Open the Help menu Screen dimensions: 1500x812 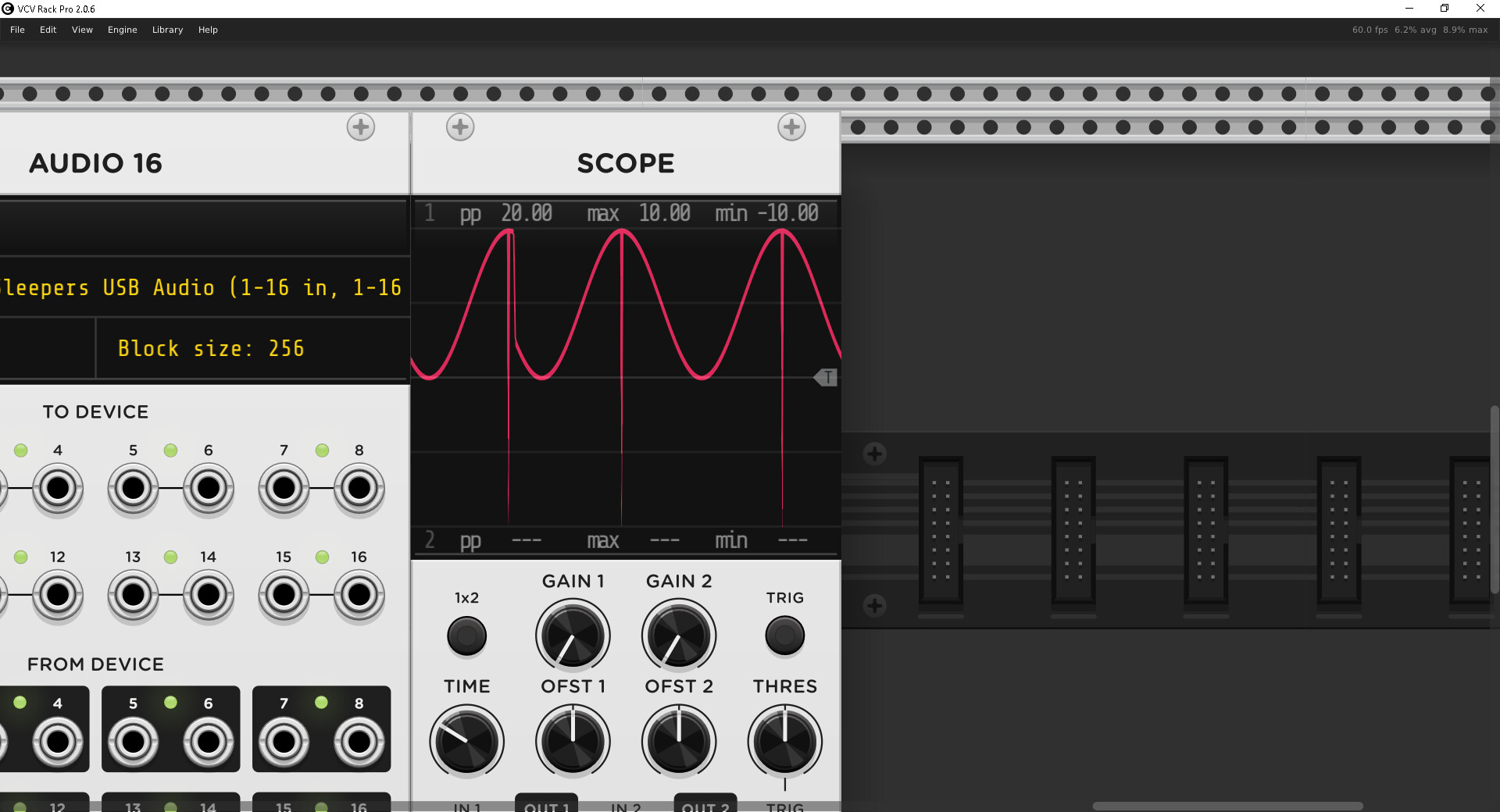pos(208,30)
